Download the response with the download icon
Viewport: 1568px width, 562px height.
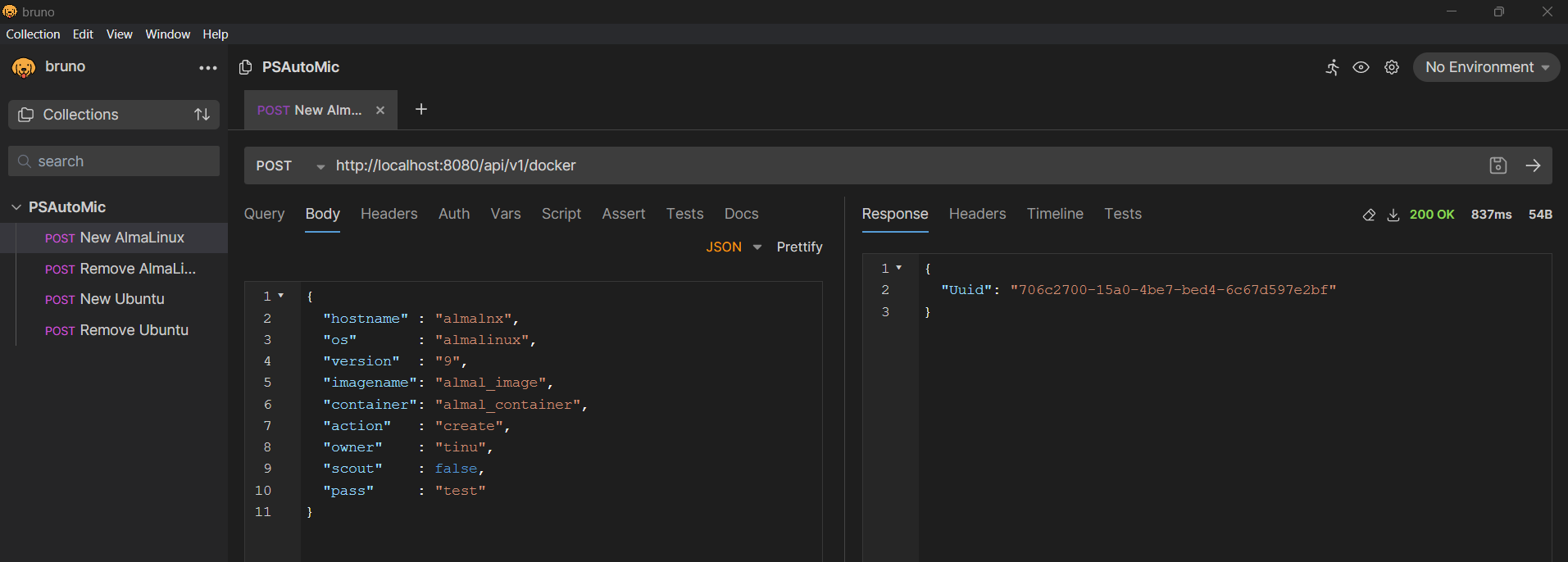click(1393, 215)
